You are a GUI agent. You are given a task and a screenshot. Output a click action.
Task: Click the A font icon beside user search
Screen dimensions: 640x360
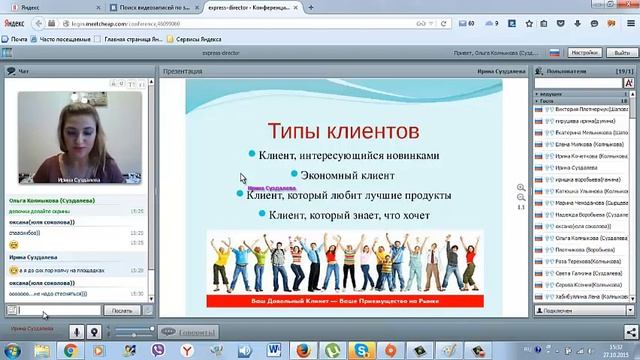click(x=629, y=83)
